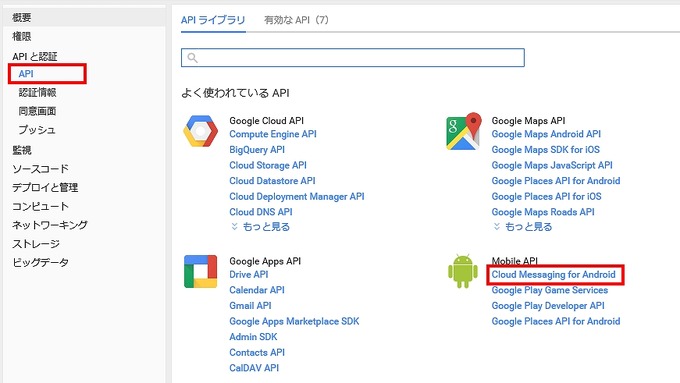Click the Google Cloud API hexagon icon
The image size is (680, 383).
click(200, 131)
